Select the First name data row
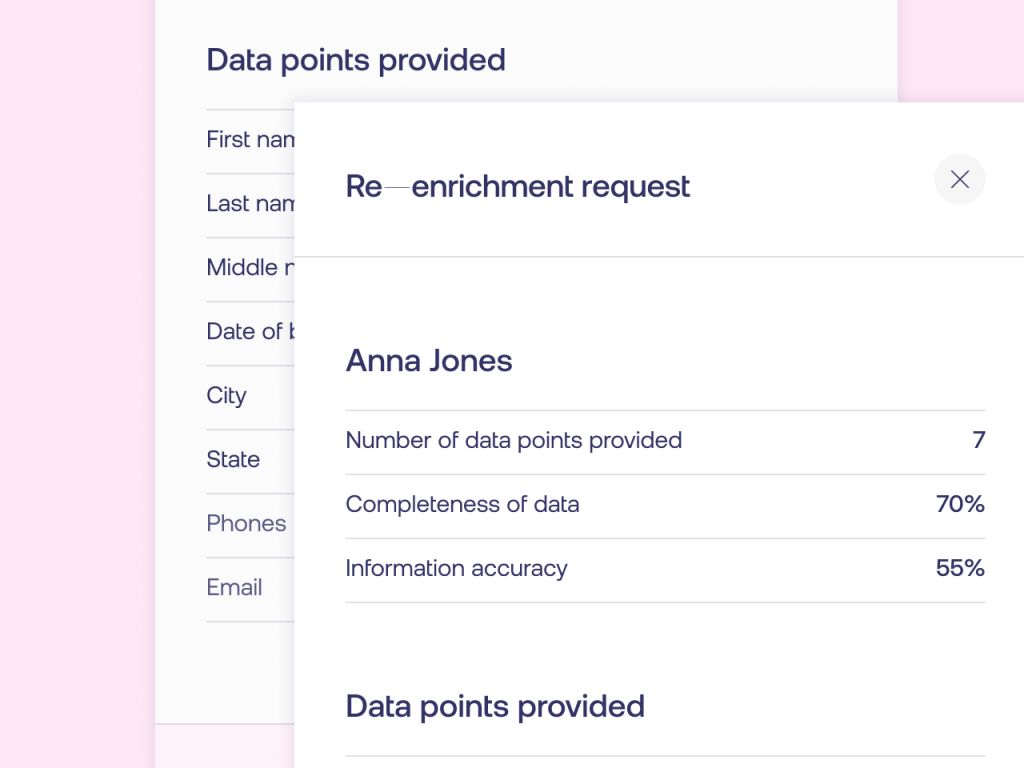The height and width of the screenshot is (768, 1024). tap(250, 140)
